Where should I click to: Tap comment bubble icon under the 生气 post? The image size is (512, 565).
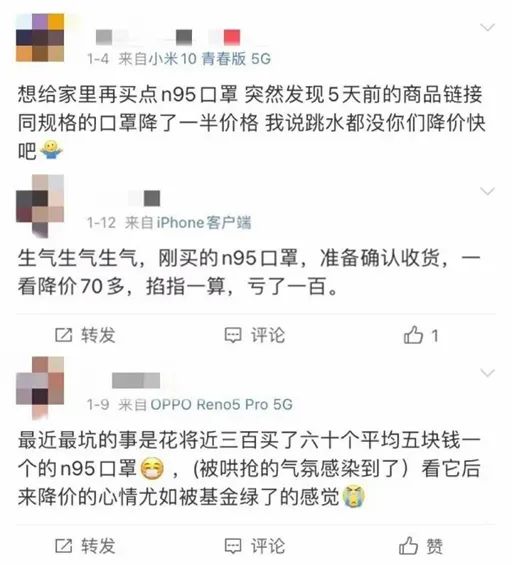click(233, 335)
